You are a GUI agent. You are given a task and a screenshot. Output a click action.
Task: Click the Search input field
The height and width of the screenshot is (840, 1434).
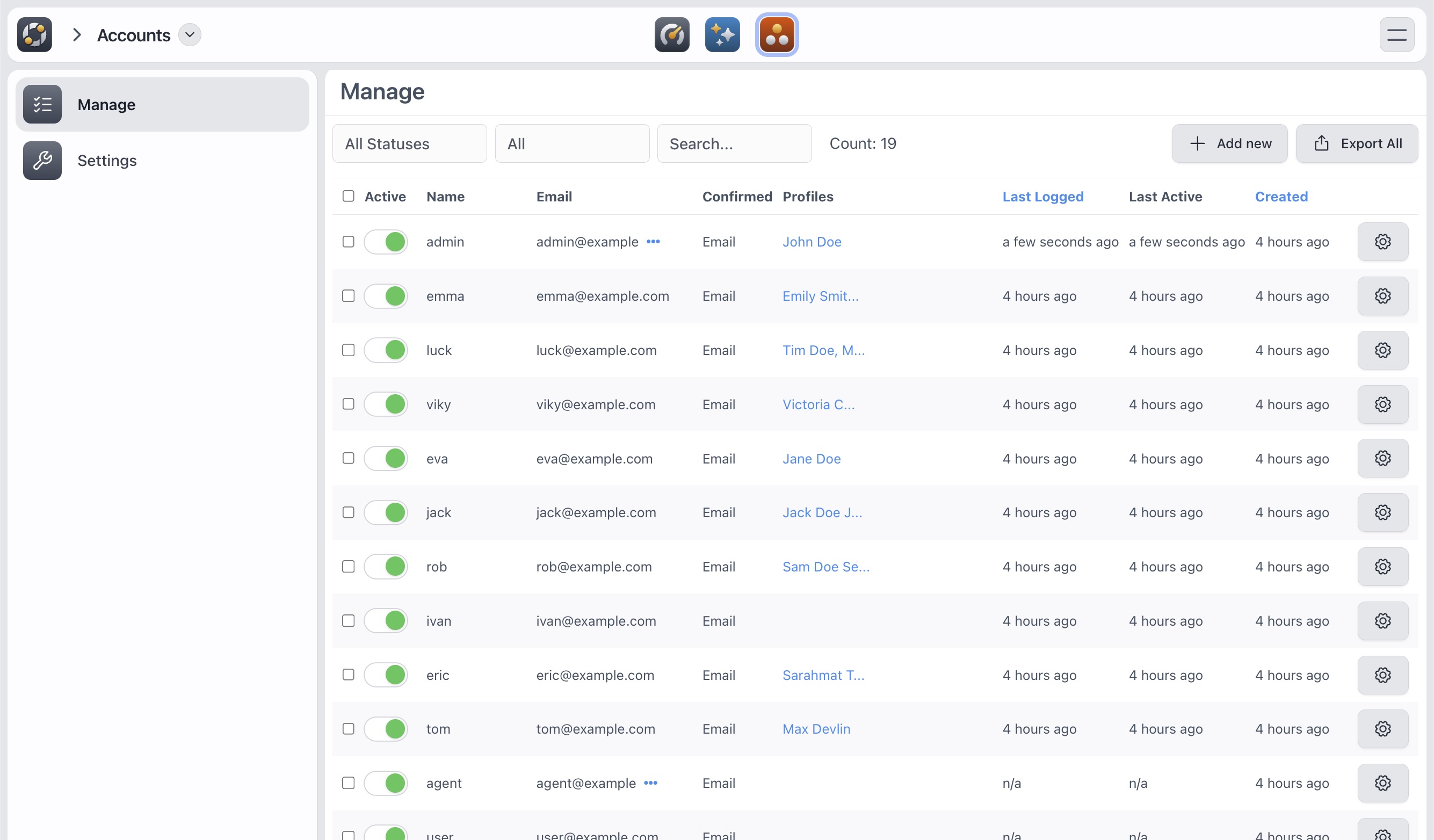coord(734,143)
